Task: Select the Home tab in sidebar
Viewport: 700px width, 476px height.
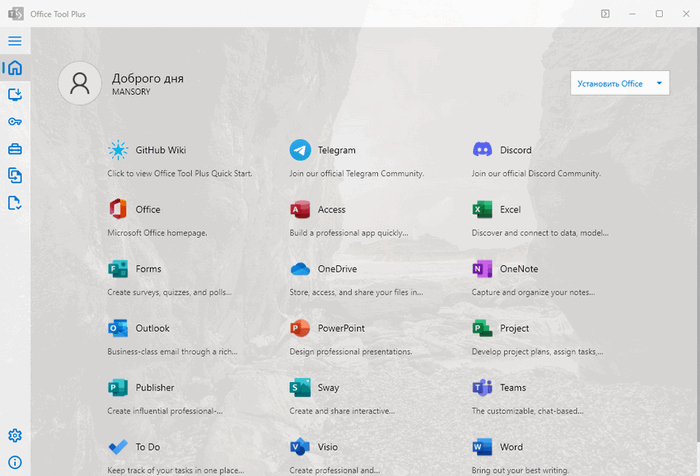Action: (x=15, y=68)
